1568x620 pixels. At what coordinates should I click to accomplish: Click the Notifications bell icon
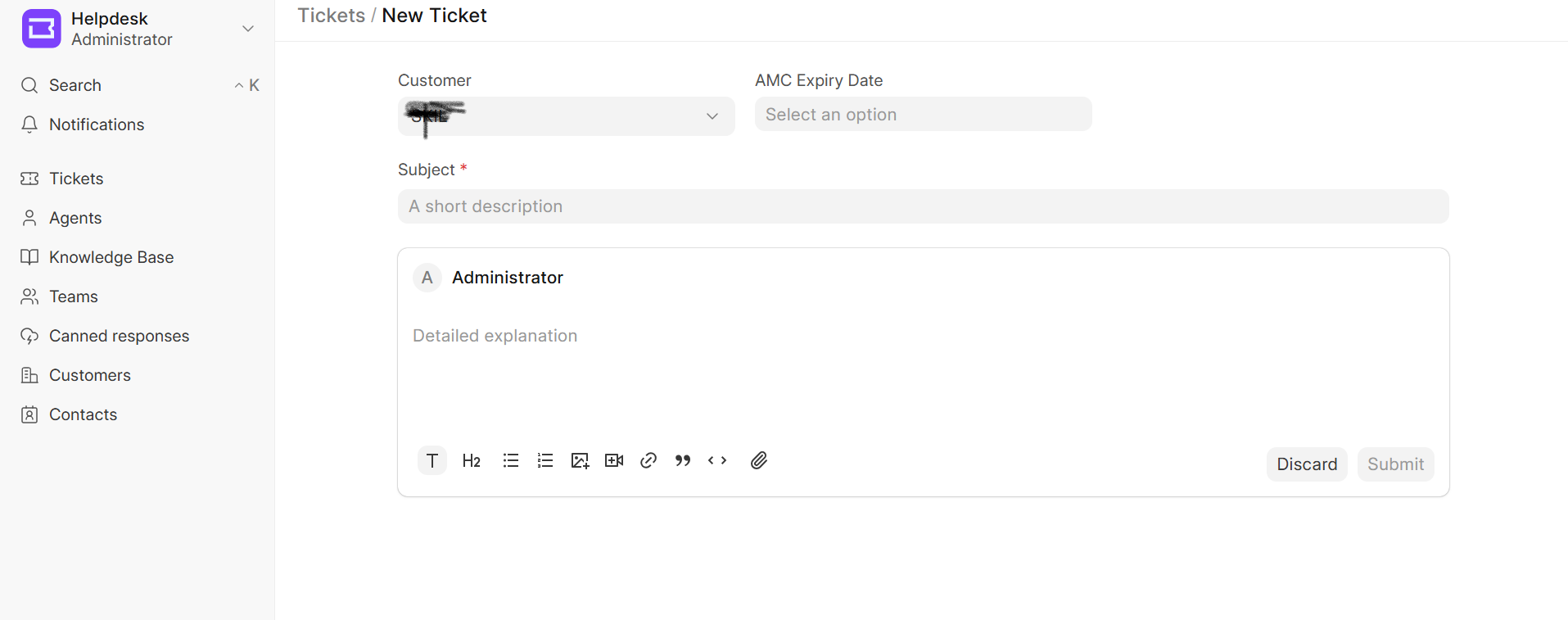(29, 124)
